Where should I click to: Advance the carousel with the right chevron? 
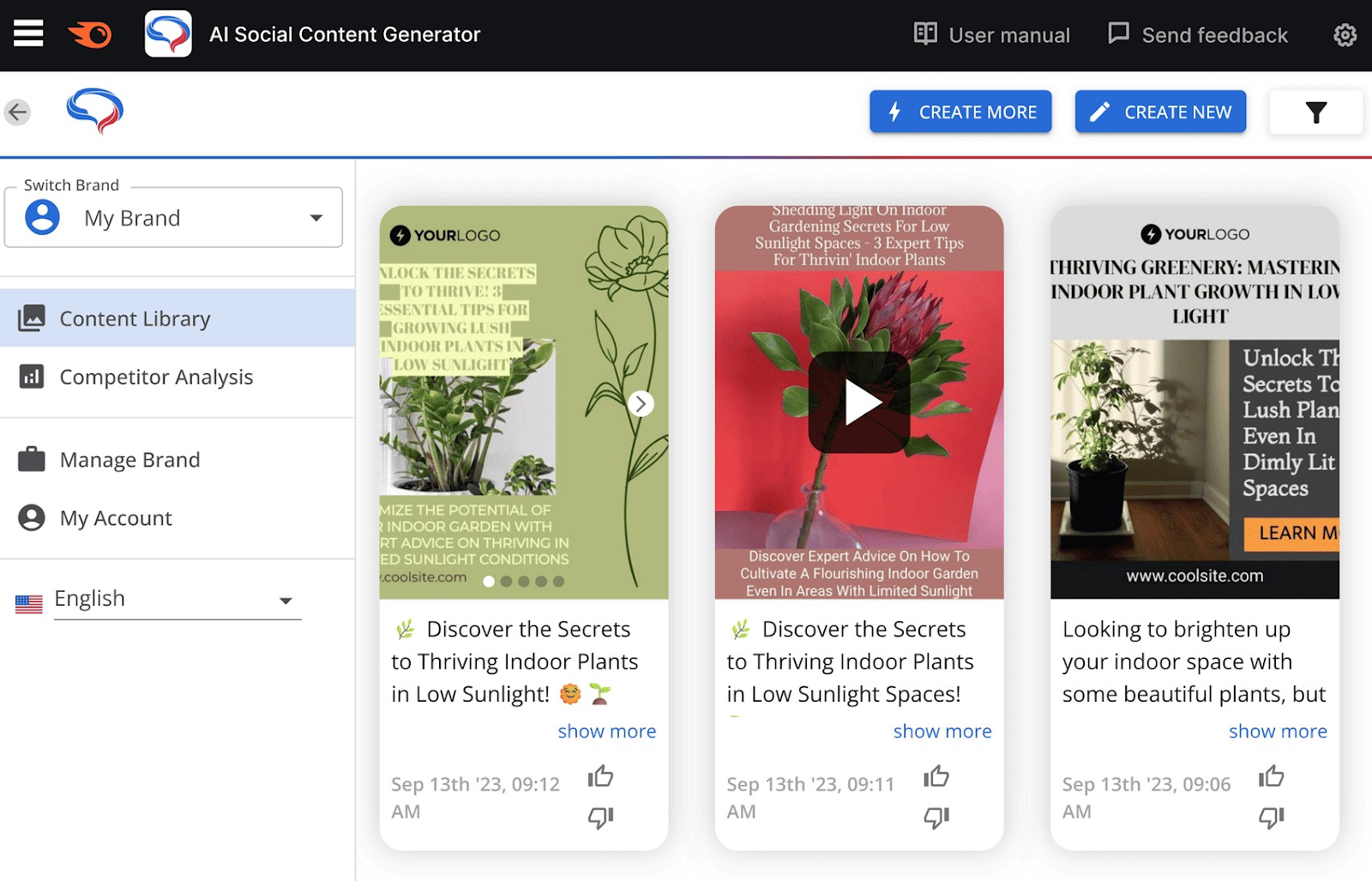pyautogui.click(x=641, y=403)
